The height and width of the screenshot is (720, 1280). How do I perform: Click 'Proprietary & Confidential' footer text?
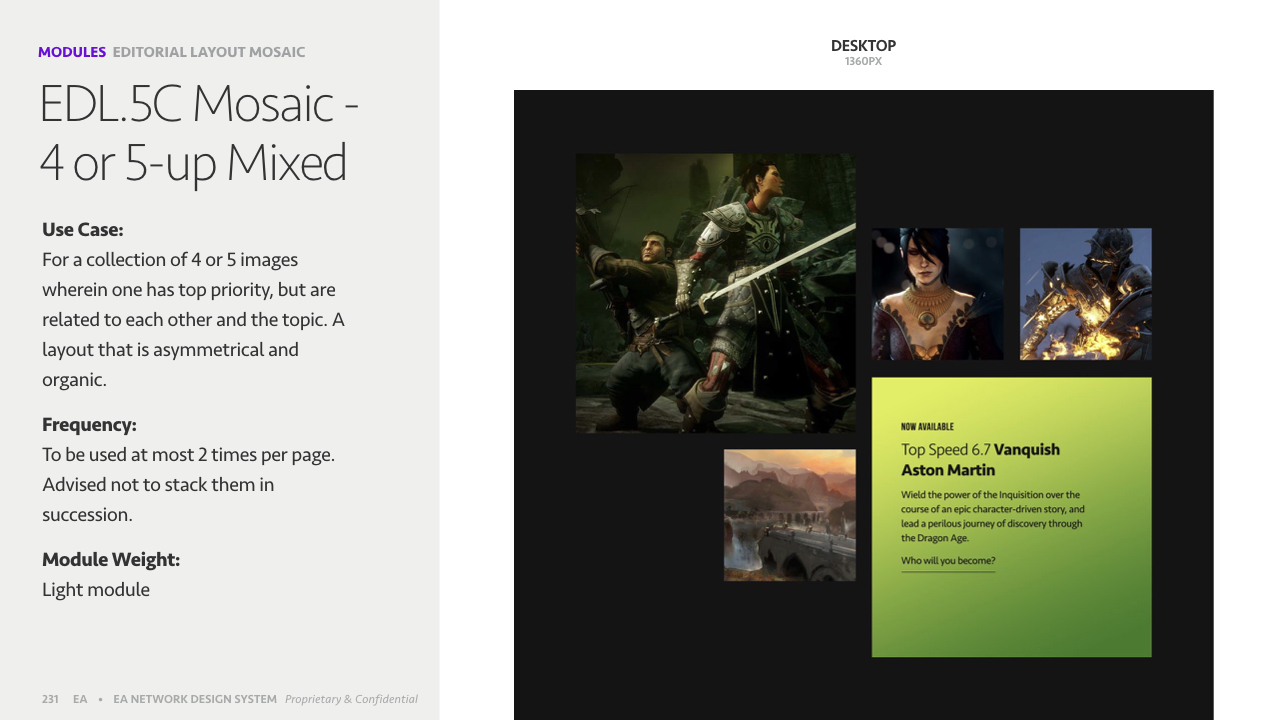click(351, 699)
